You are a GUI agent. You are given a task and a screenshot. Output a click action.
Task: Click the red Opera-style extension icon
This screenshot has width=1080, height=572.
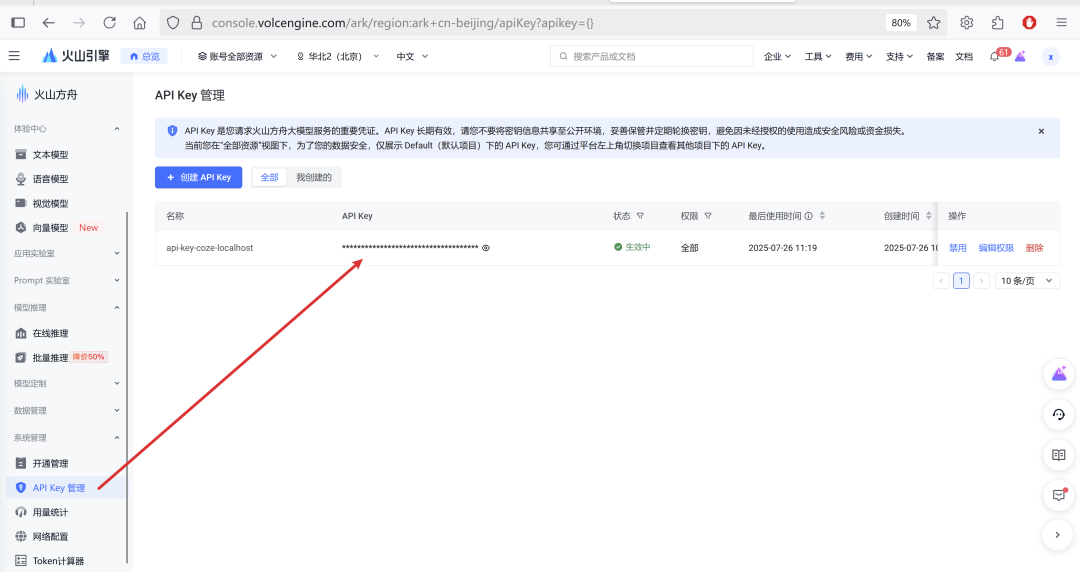(x=1029, y=23)
